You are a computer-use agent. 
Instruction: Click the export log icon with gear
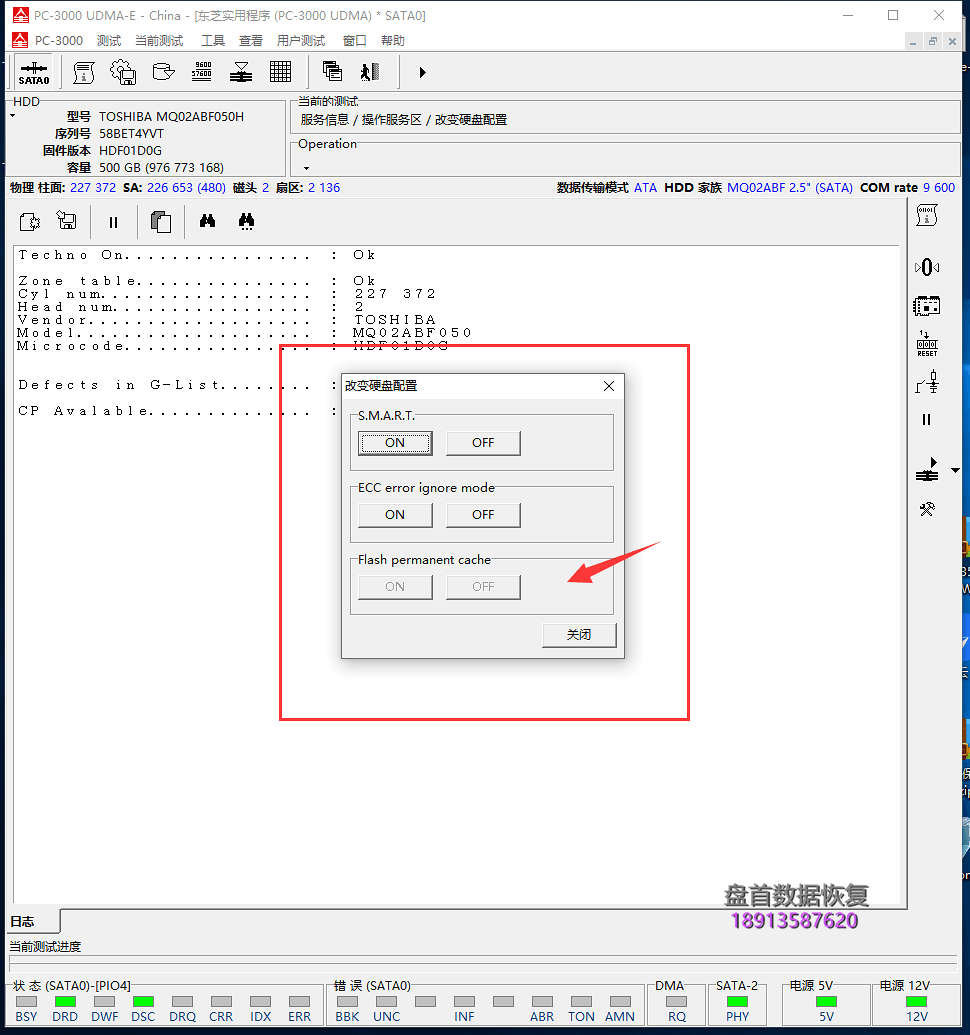[30, 222]
